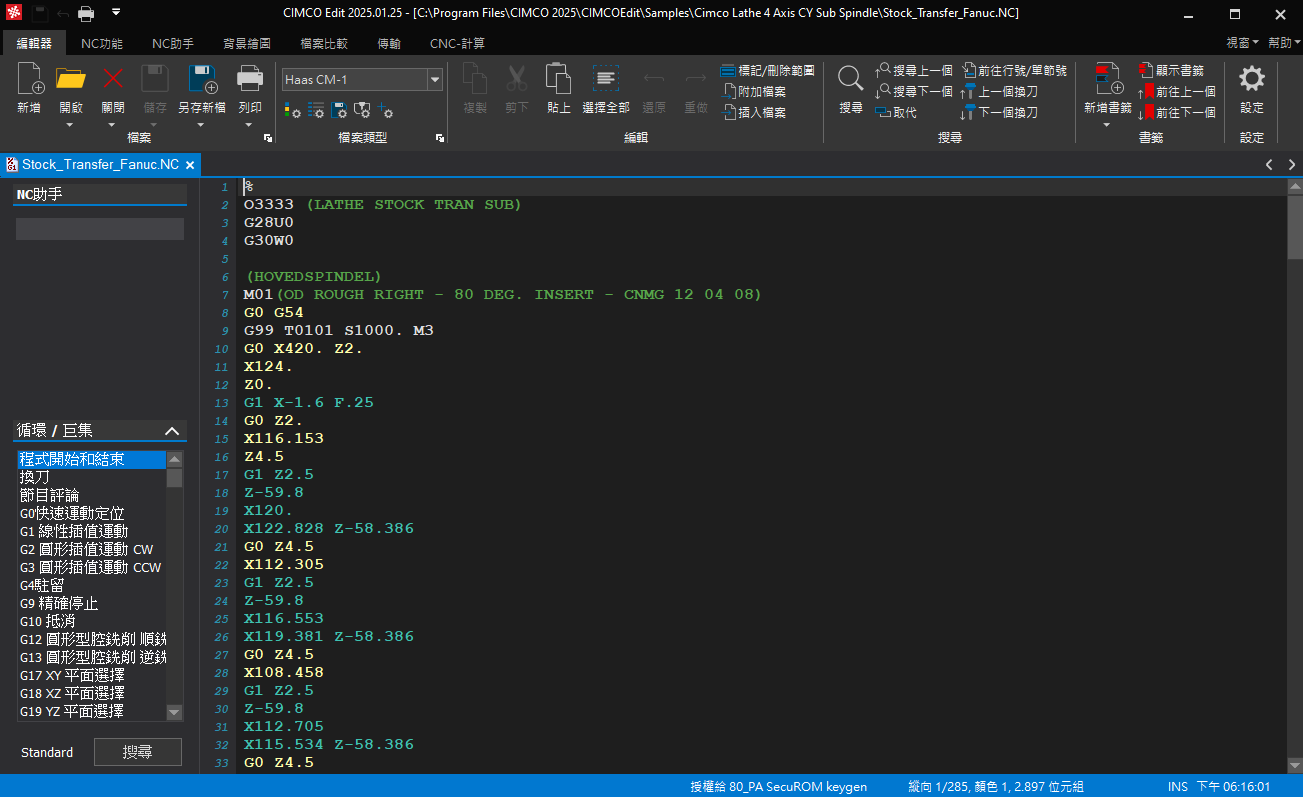1303x797 pixels.
Task: Click the previous document tab arrow
Action: click(x=1269, y=165)
